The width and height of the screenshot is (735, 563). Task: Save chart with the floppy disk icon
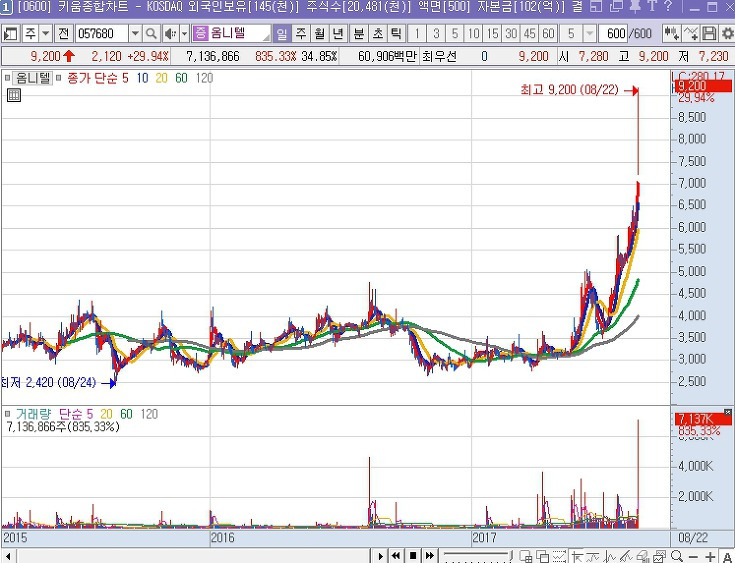click(x=710, y=34)
